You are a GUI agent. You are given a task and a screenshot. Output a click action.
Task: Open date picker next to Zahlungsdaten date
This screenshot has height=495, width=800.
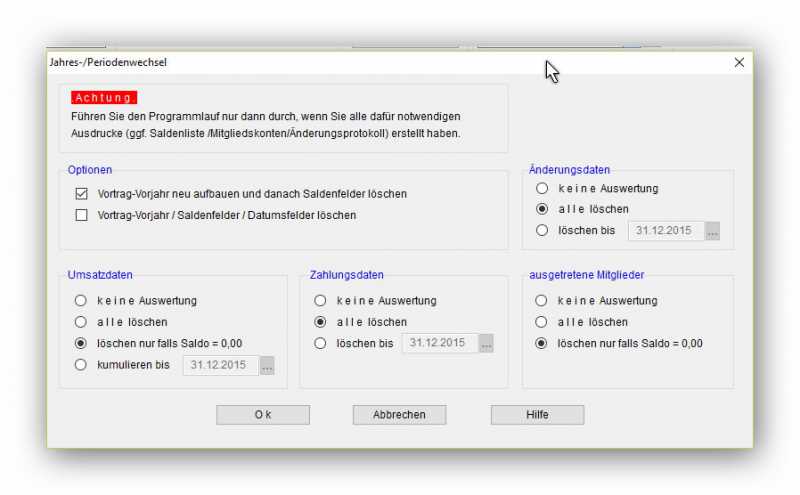click(486, 343)
